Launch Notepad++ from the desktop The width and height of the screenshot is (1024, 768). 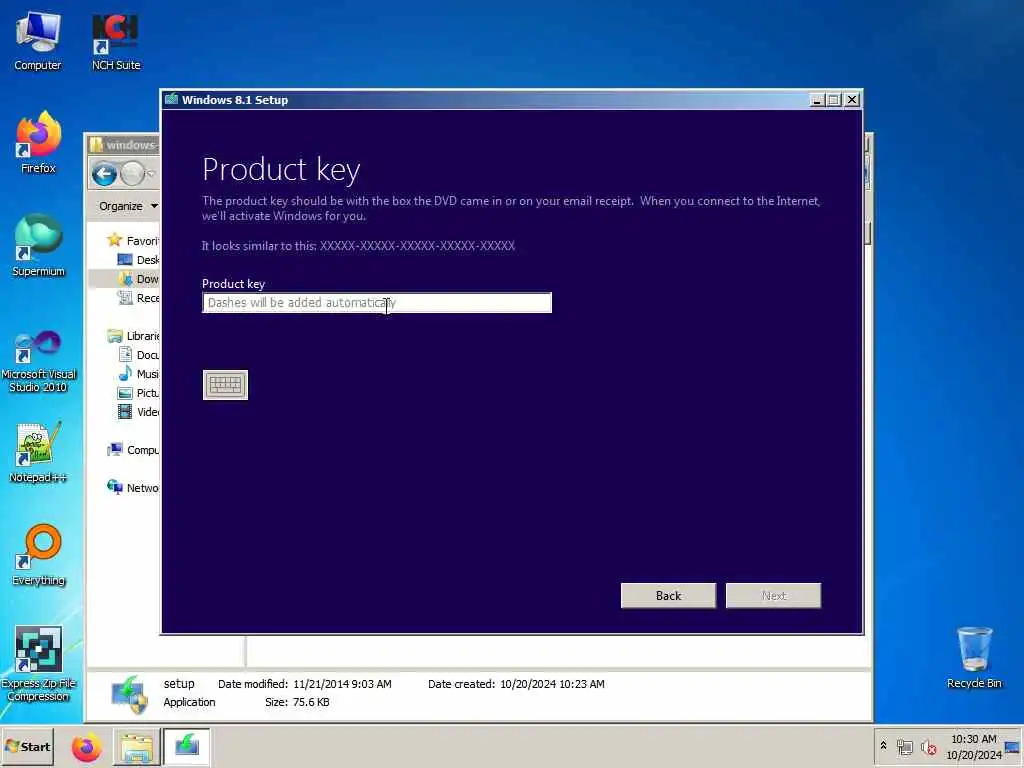[x=38, y=453]
